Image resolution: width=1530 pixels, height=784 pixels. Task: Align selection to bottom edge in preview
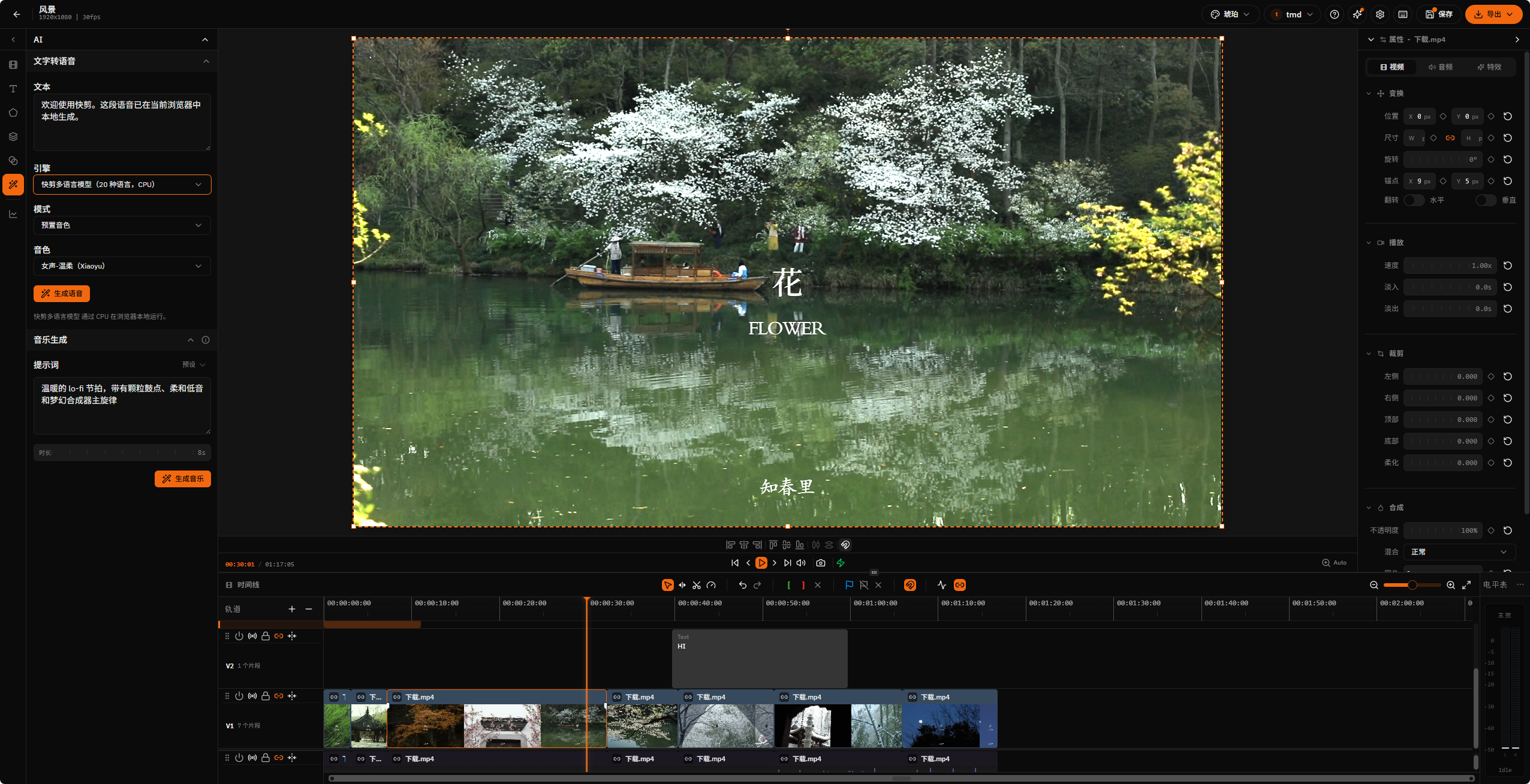800,545
